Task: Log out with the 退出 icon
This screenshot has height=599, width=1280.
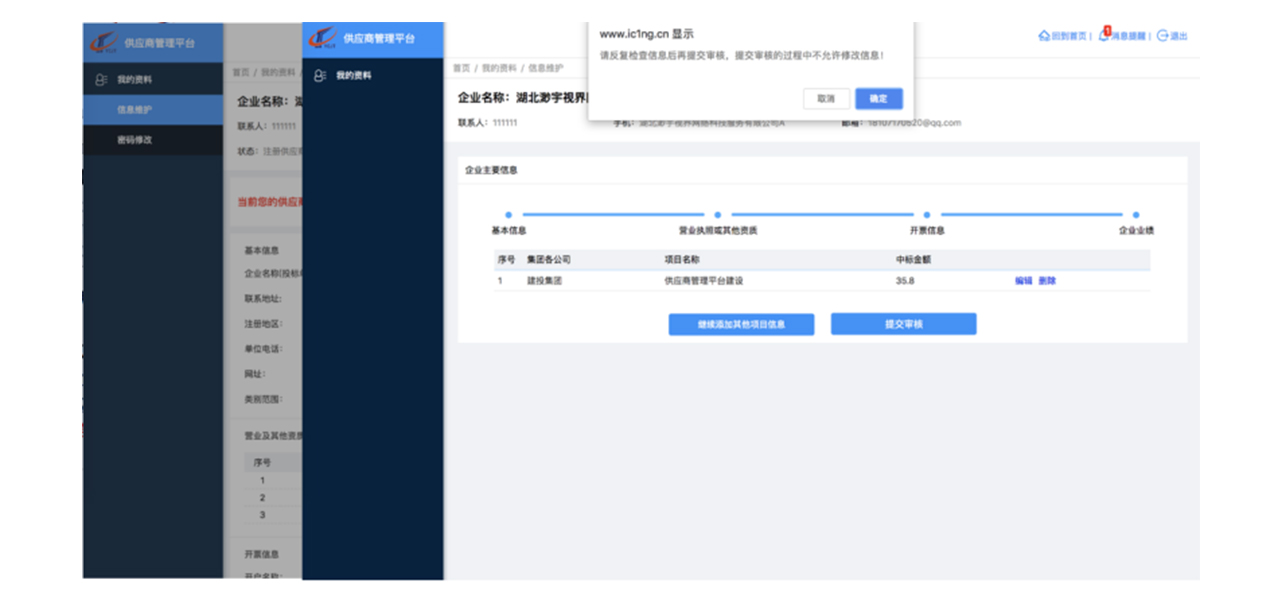Action: coord(1172,36)
